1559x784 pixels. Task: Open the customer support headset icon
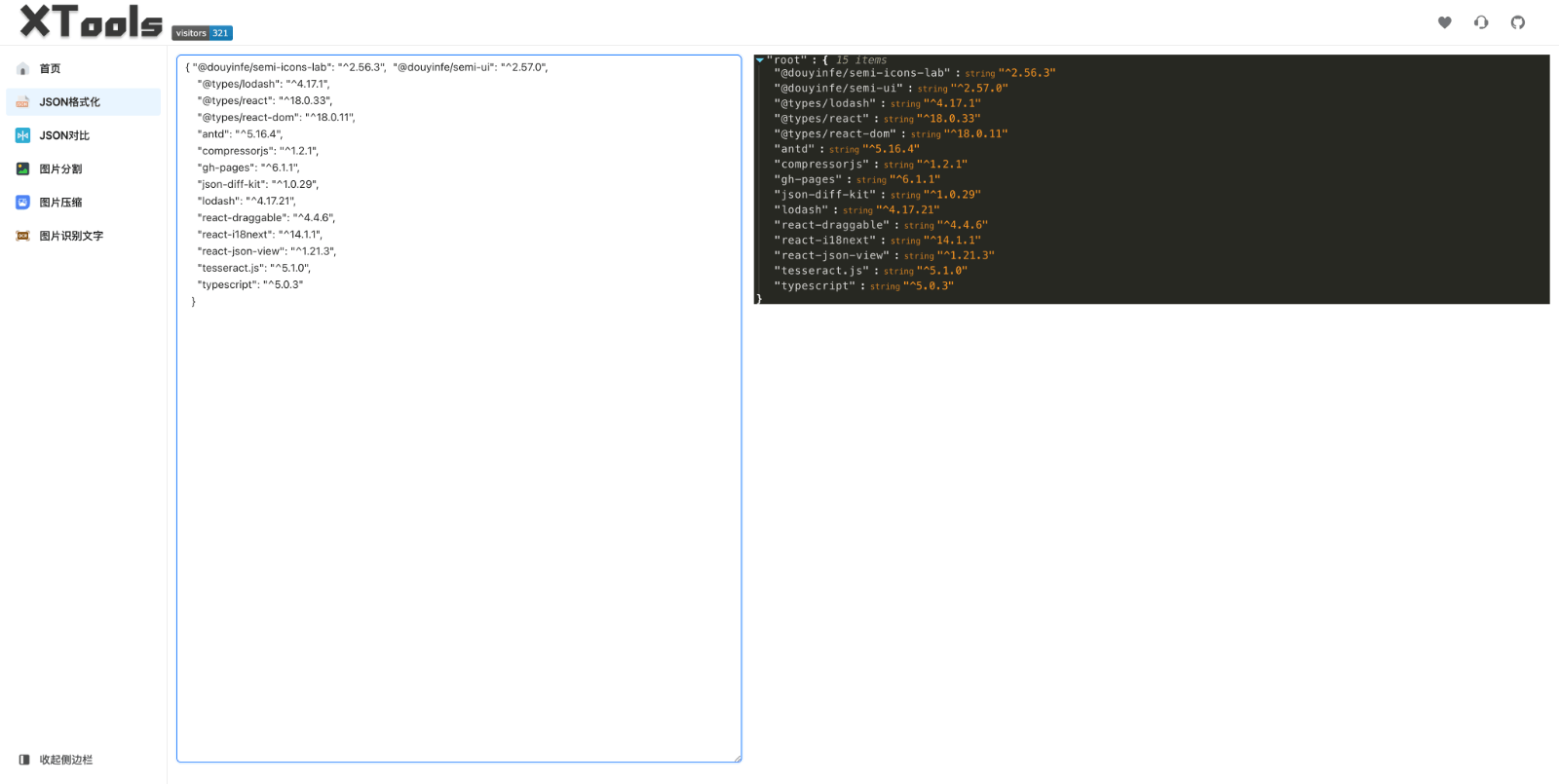(x=1481, y=22)
